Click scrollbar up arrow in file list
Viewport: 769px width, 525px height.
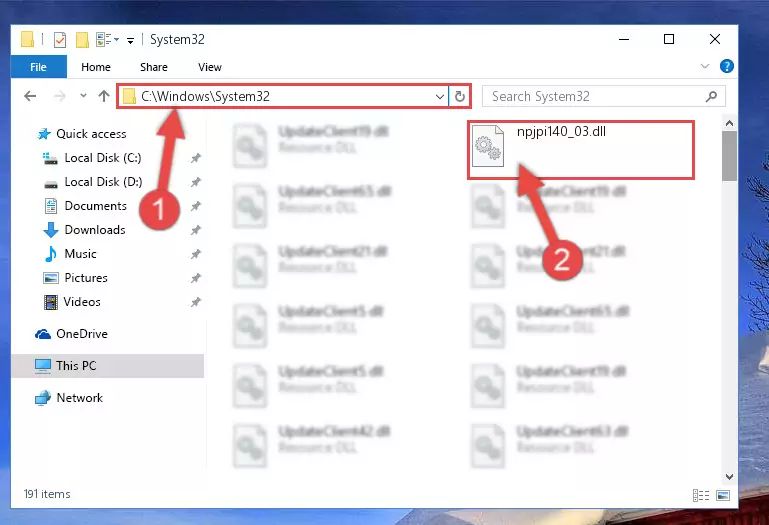(729, 123)
